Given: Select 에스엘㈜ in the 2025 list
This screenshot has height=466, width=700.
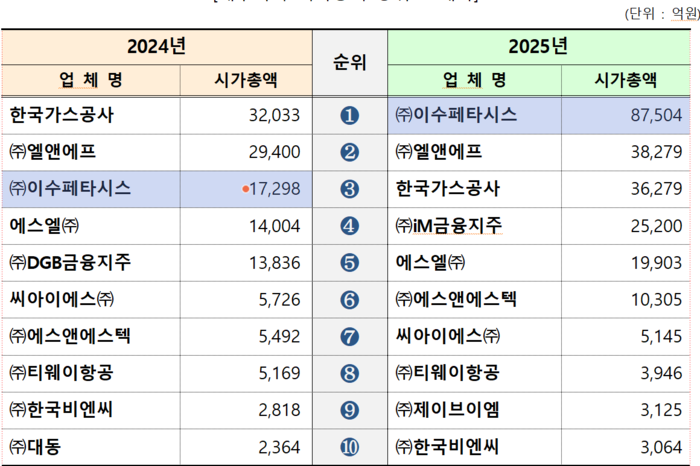Looking at the screenshot, I should click(430, 262).
